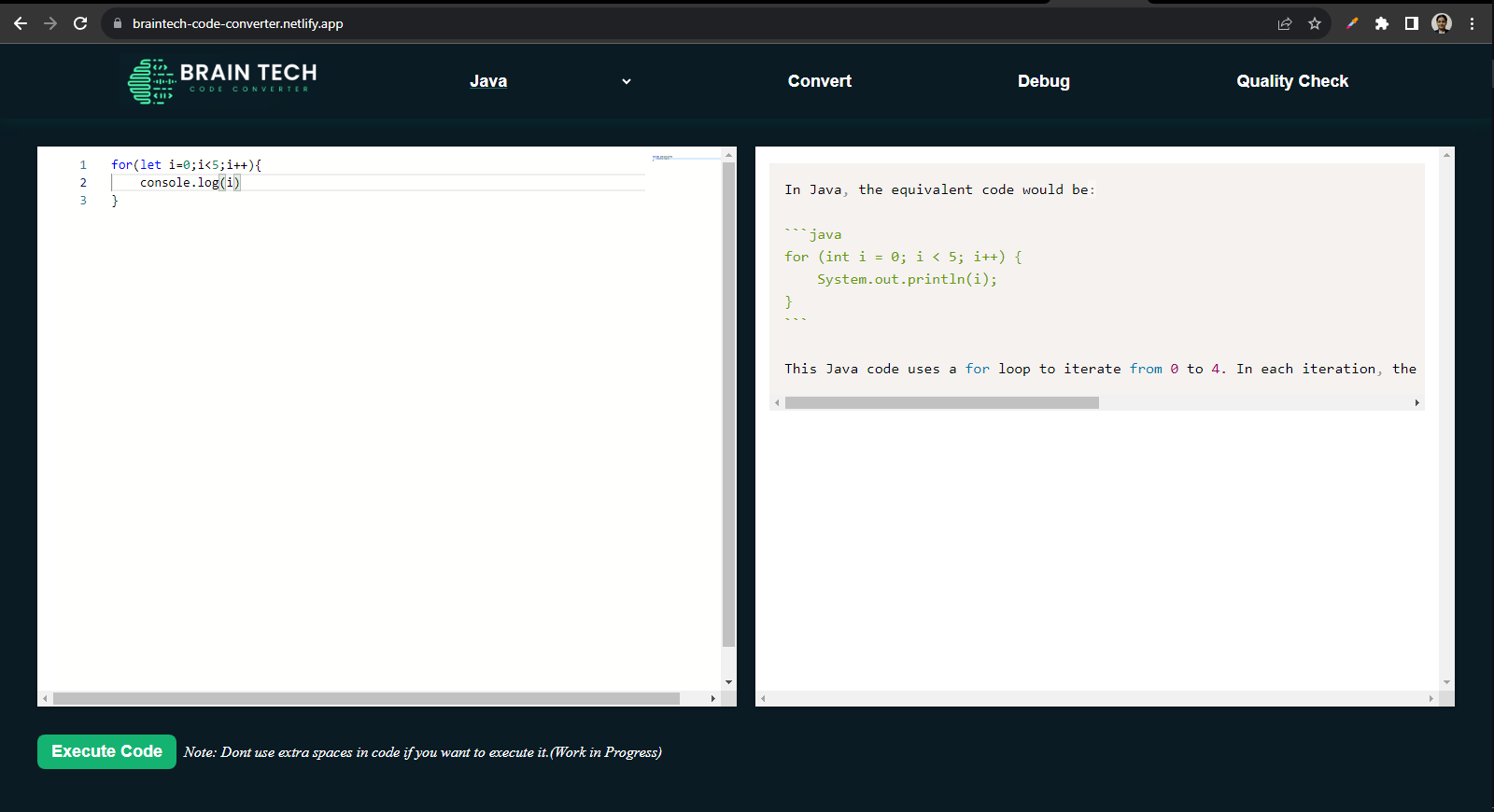Click the Convert button
The width and height of the screenshot is (1494, 812).
click(x=820, y=81)
